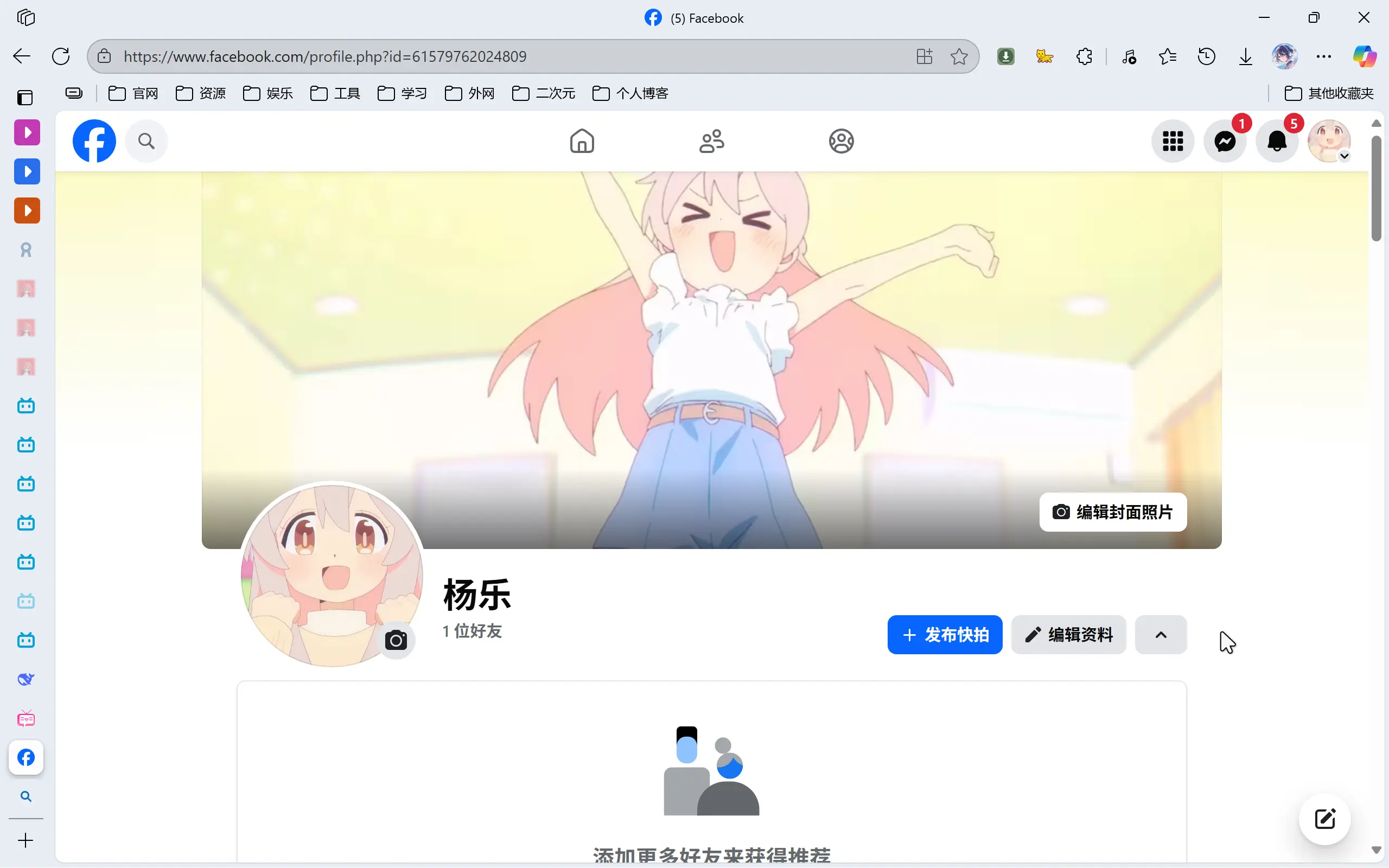Click the Facebook search magnifier icon
The width and height of the screenshot is (1389, 868).
146,141
